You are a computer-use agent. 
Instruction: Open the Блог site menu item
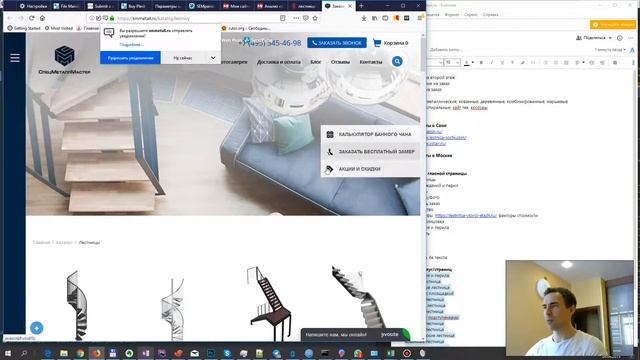(316, 62)
